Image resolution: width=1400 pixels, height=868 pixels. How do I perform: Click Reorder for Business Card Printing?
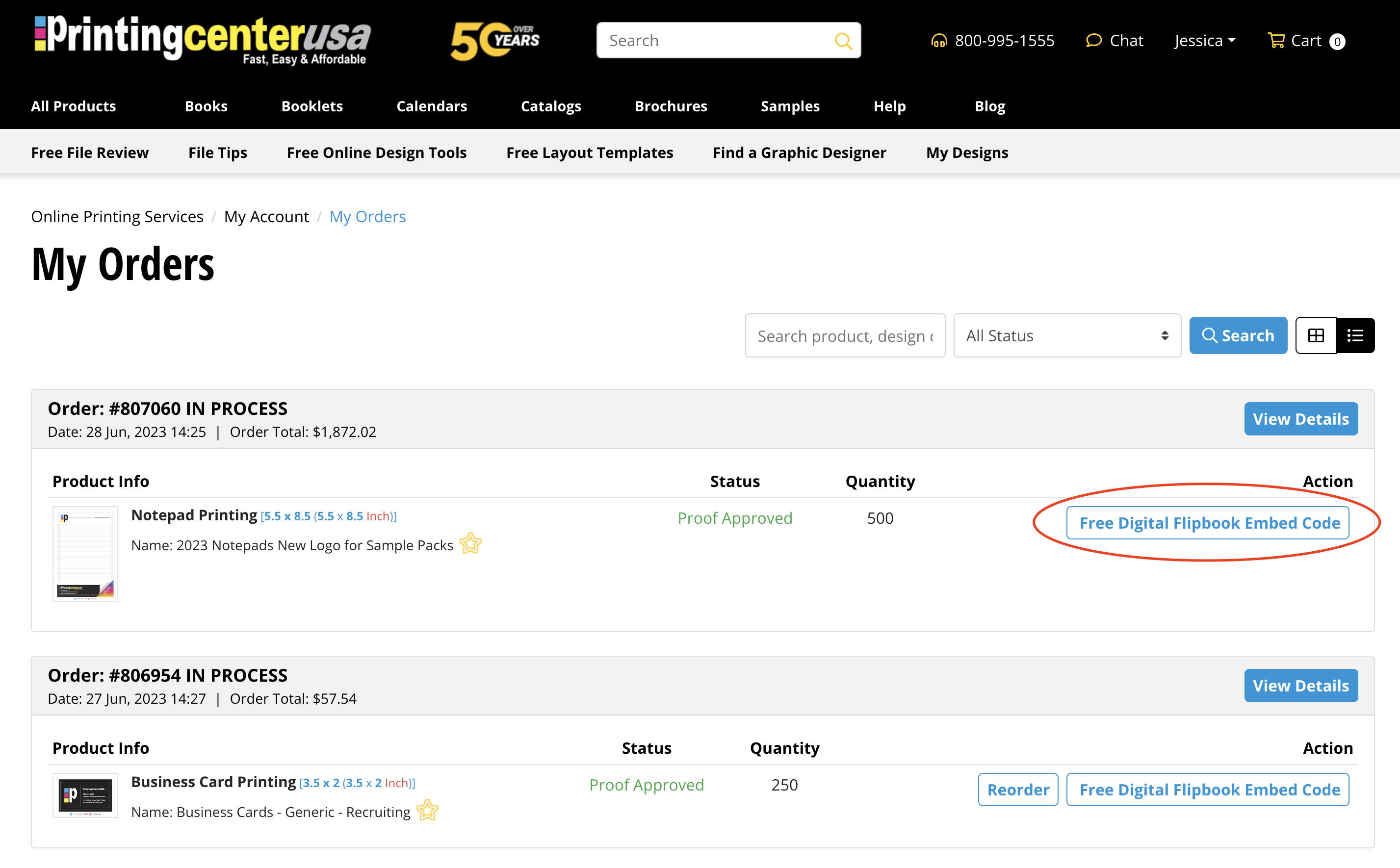tap(1017, 790)
